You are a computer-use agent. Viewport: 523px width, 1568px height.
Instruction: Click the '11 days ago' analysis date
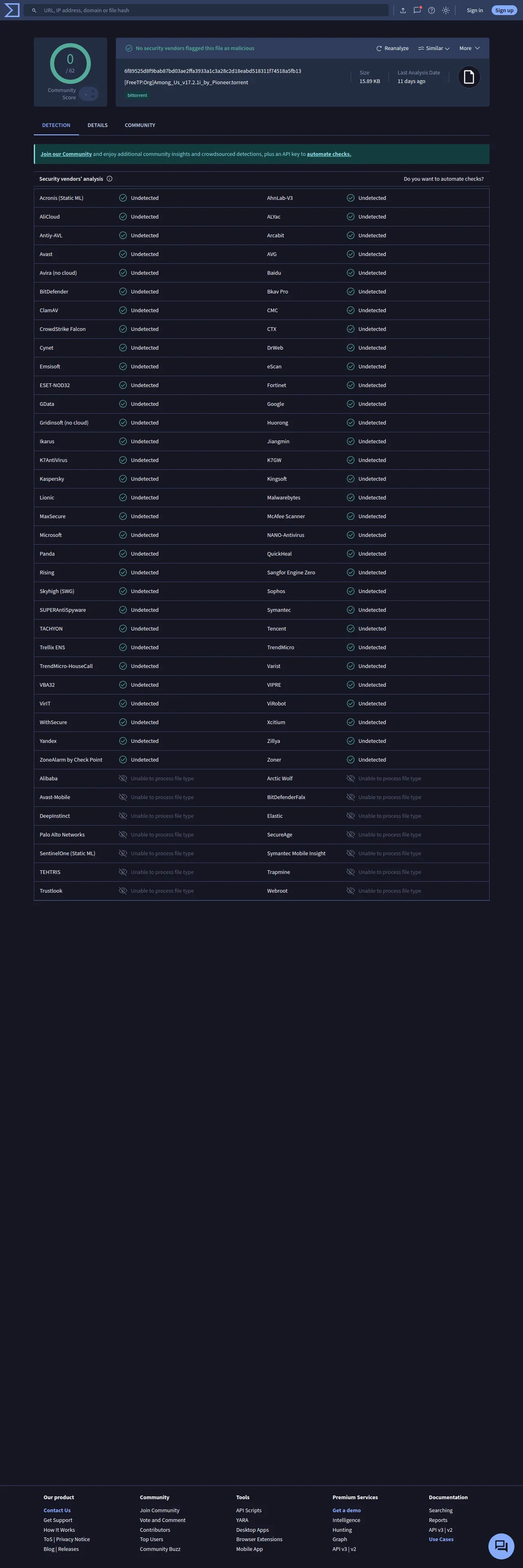pos(411,81)
